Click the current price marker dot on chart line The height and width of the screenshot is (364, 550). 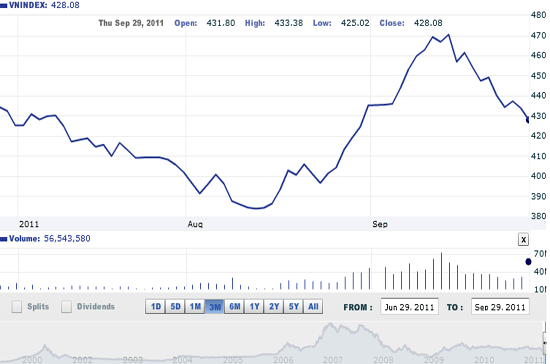[x=528, y=120]
